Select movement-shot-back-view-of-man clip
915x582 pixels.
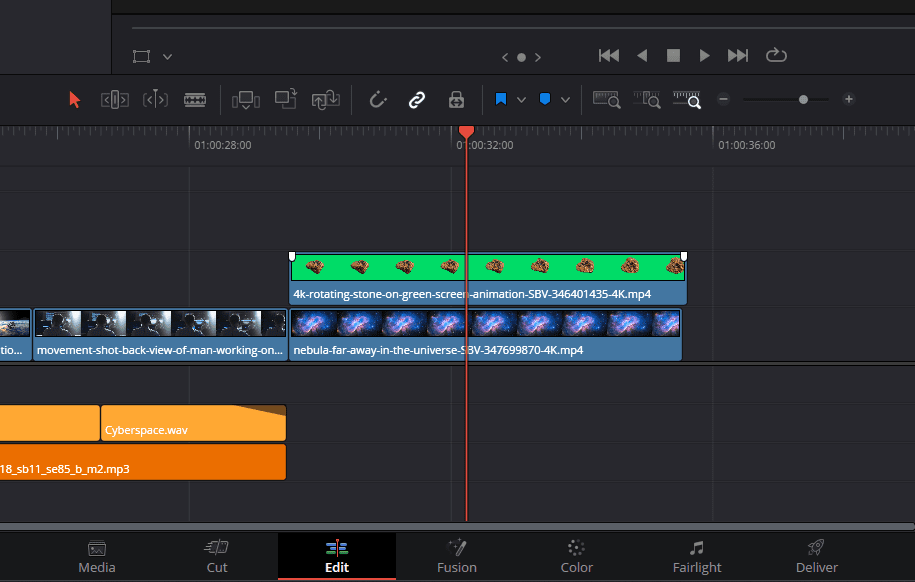160,335
